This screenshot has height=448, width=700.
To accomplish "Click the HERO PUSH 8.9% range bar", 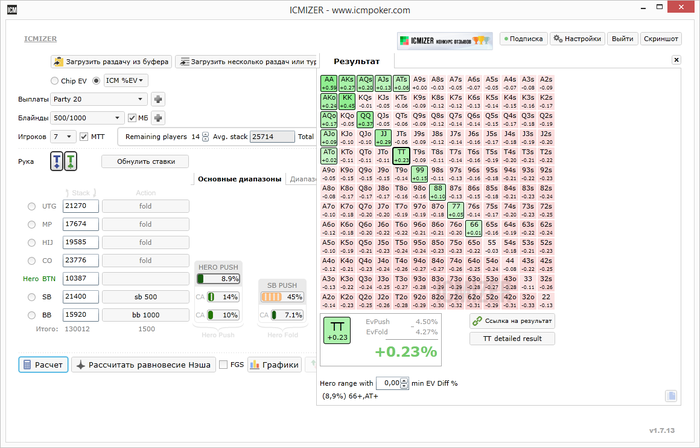I will pyautogui.click(x=218, y=279).
